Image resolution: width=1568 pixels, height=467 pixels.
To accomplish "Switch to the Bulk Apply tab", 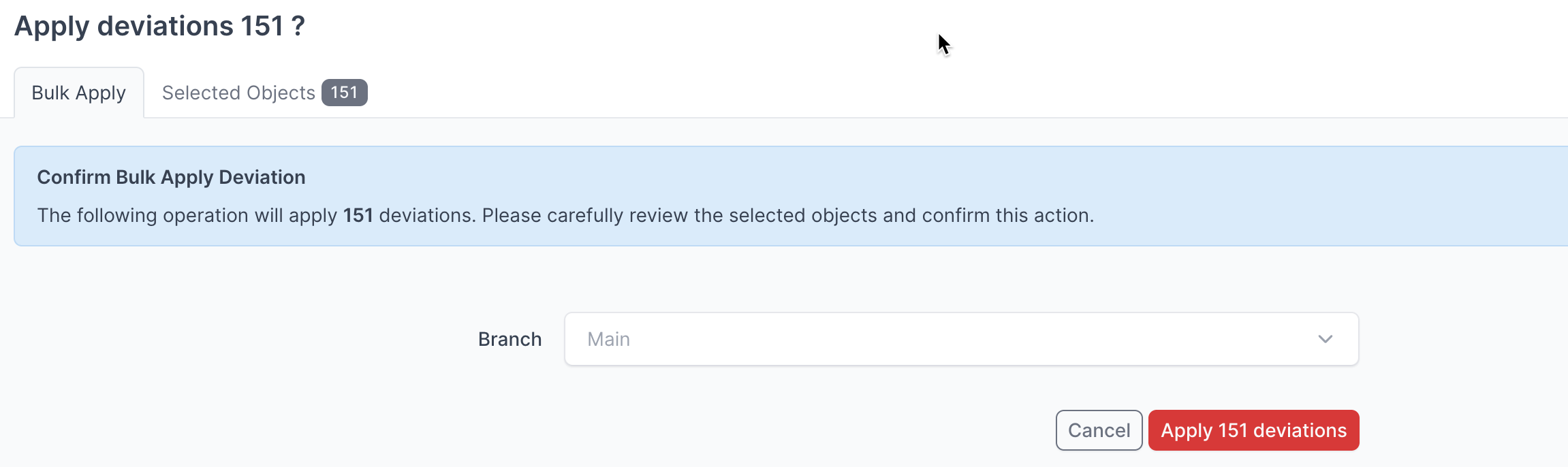I will click(79, 93).
